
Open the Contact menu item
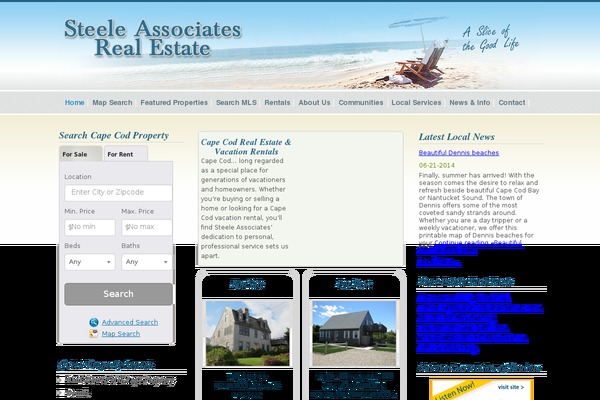(x=512, y=103)
